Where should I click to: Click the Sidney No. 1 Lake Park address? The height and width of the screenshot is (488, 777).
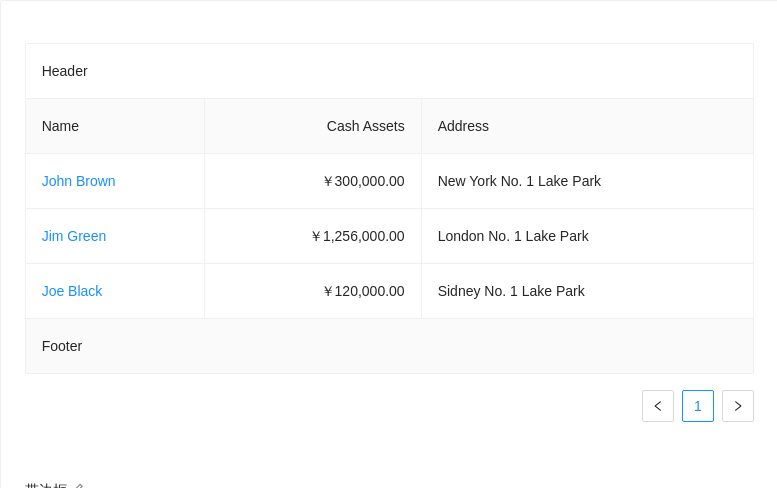click(511, 291)
